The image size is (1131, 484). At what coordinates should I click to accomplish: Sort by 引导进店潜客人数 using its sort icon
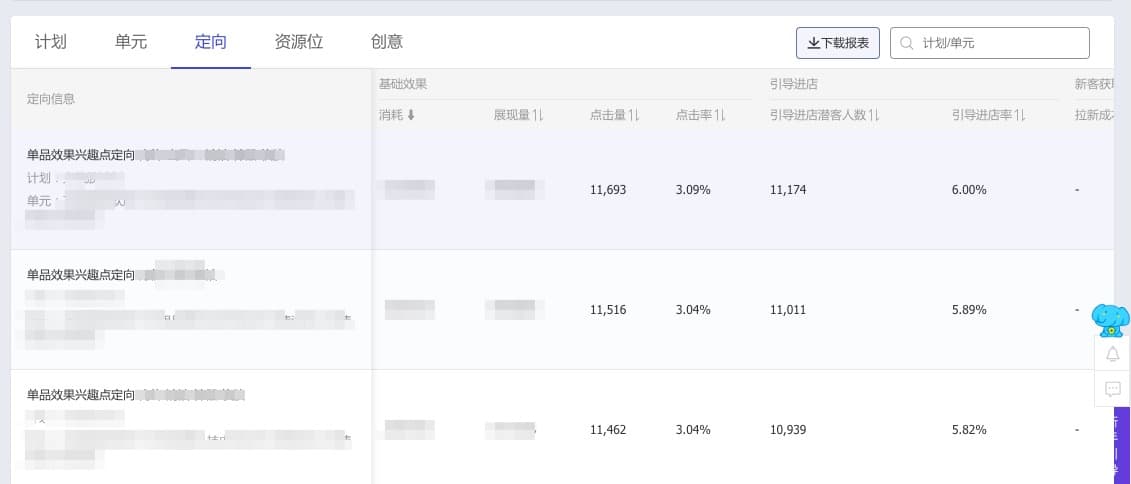click(874, 115)
